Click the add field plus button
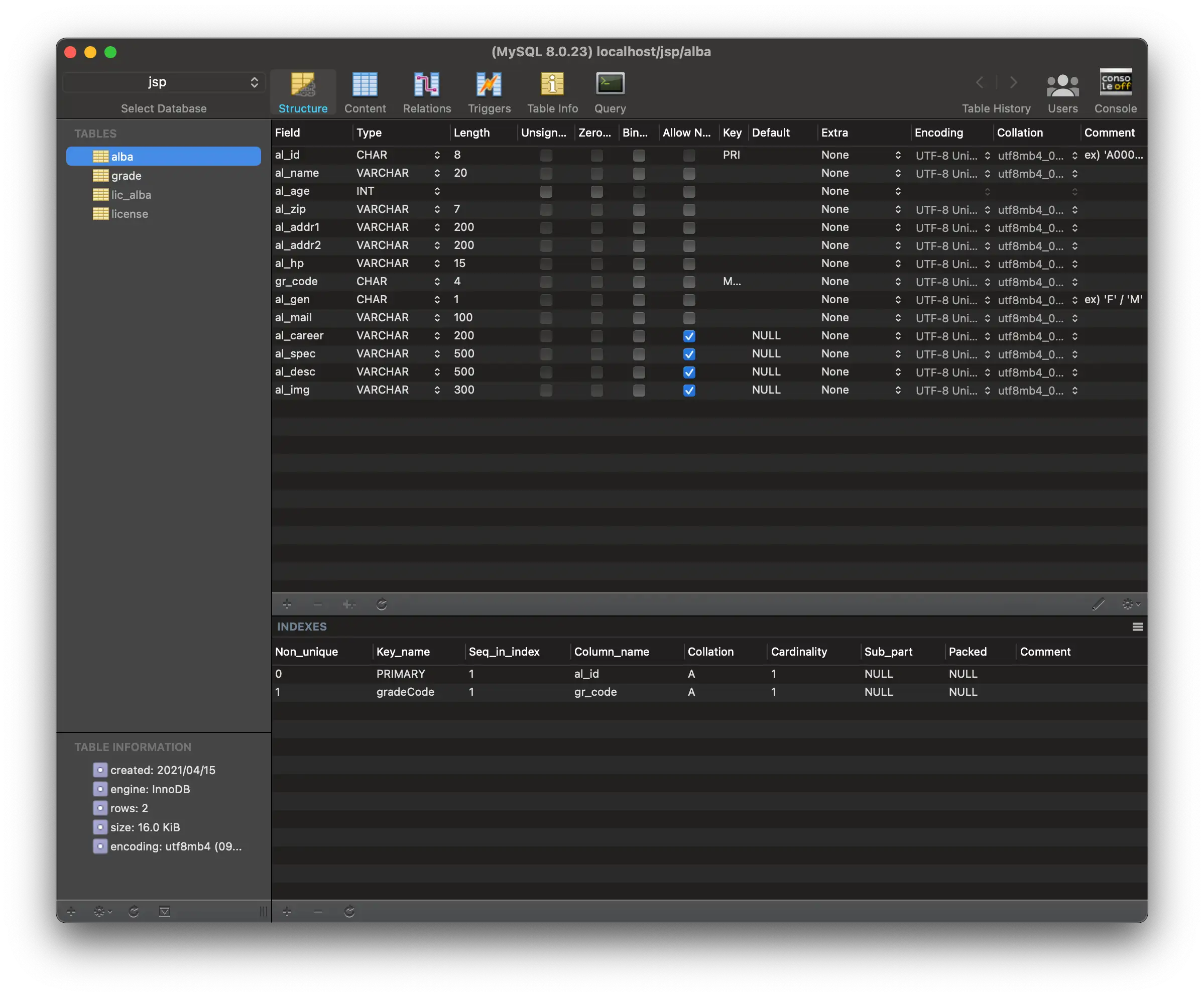Screen dimensions: 1204x997 click(287, 604)
